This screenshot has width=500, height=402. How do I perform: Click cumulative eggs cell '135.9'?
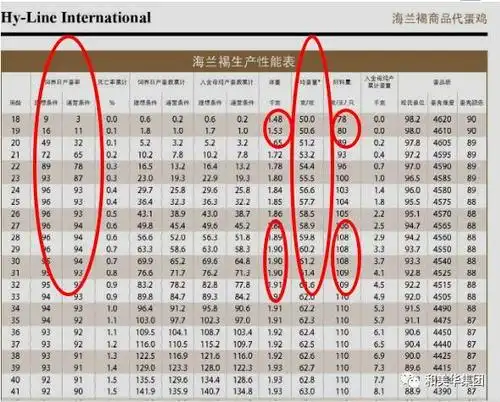tap(178, 391)
